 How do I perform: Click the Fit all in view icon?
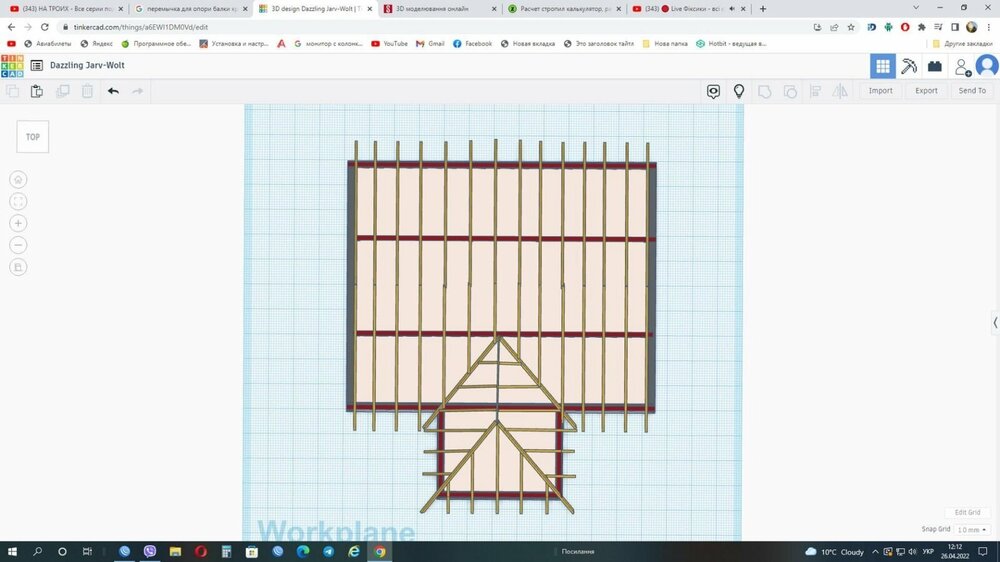18,202
